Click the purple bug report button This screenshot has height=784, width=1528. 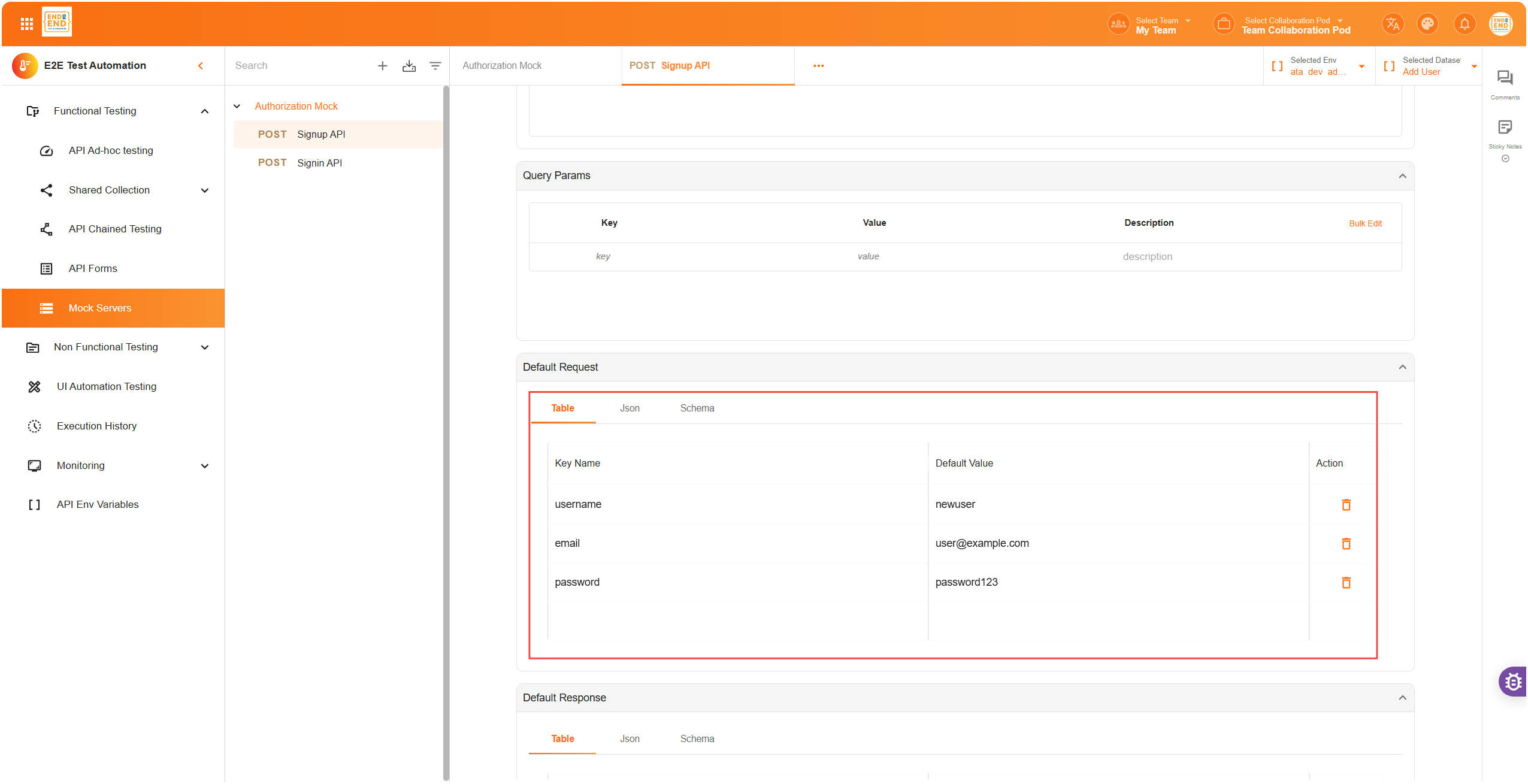pos(1513,682)
